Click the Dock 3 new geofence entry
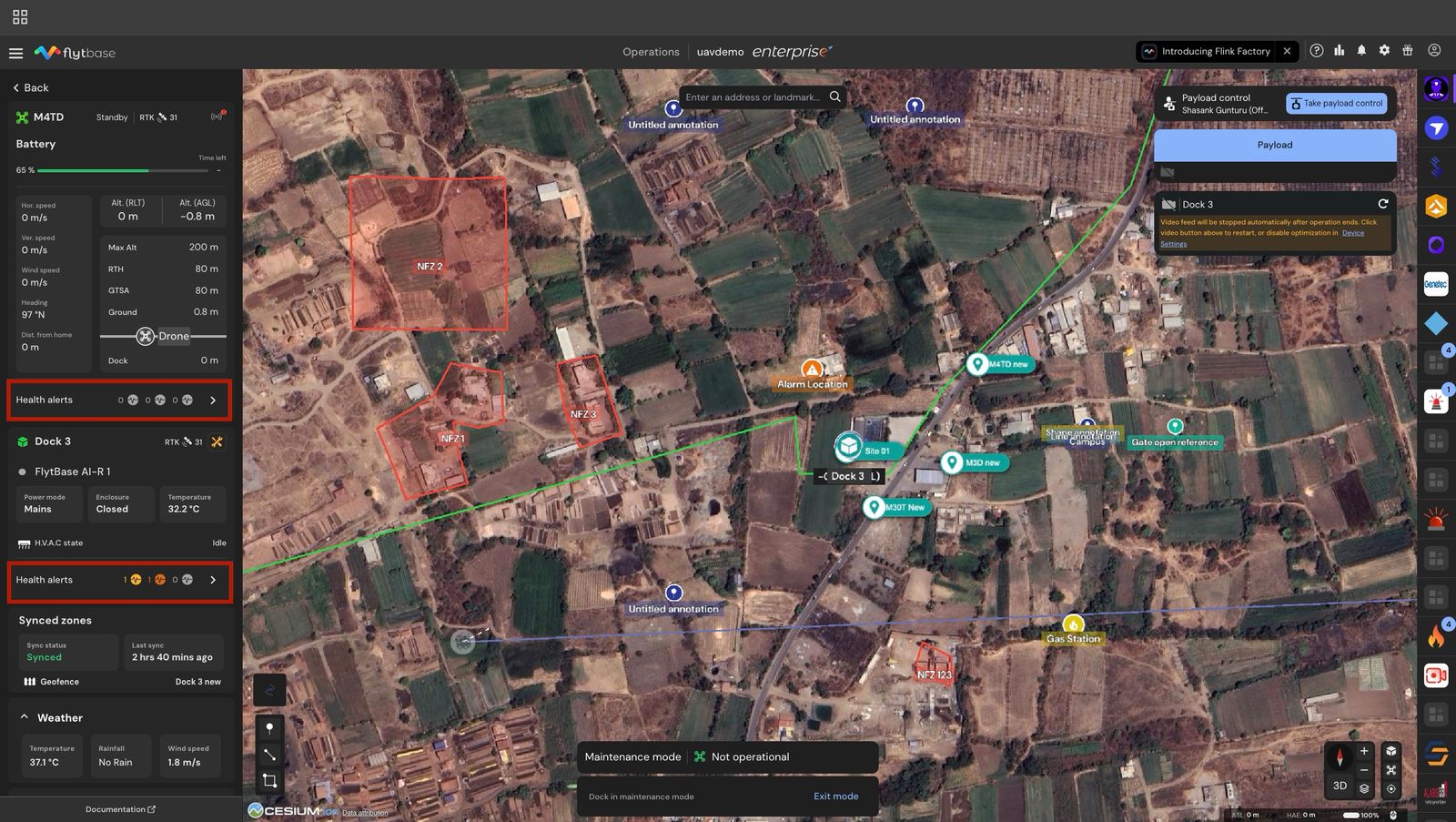Screen dimensions: 1456x822 click(198, 682)
